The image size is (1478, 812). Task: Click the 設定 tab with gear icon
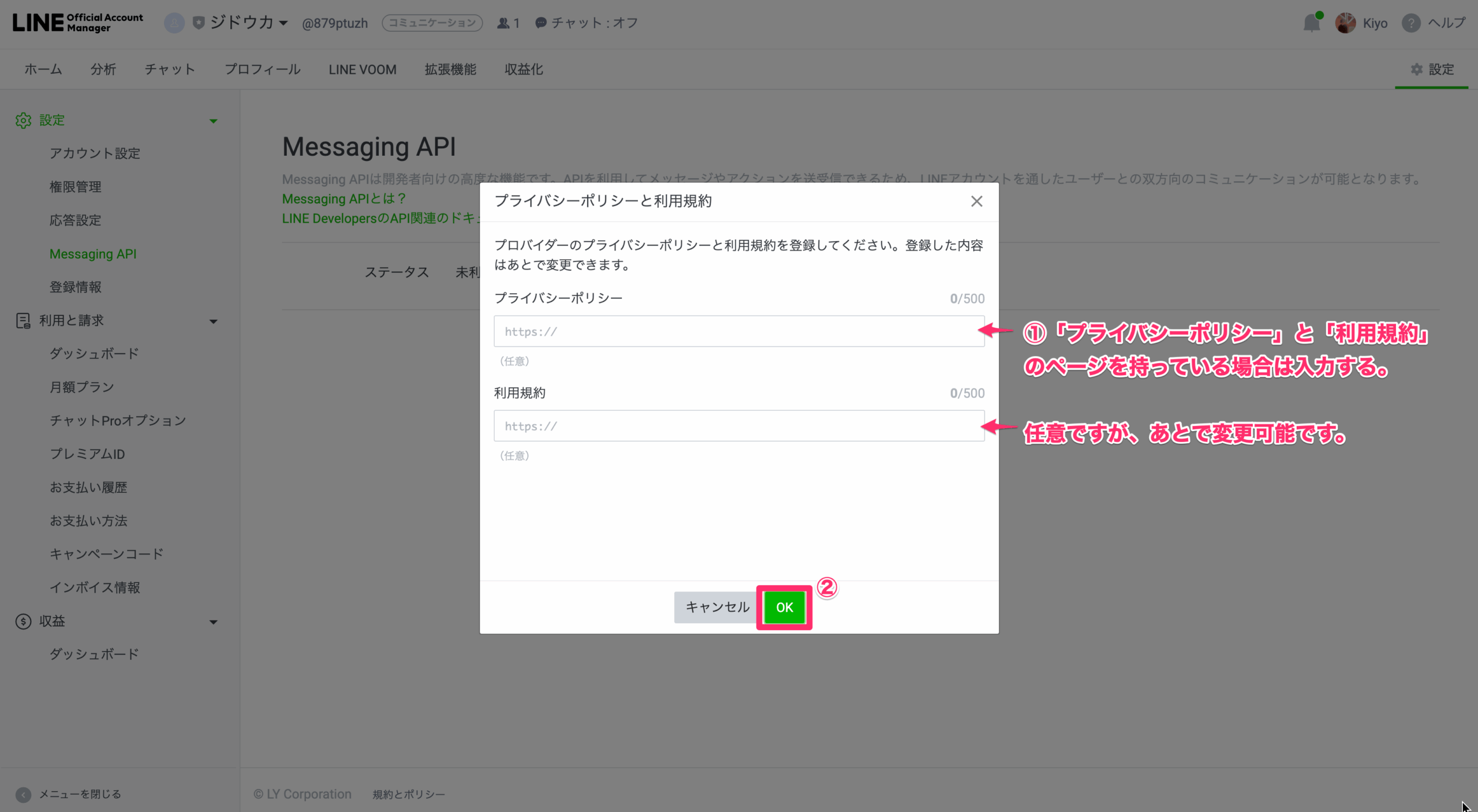click(x=1432, y=69)
